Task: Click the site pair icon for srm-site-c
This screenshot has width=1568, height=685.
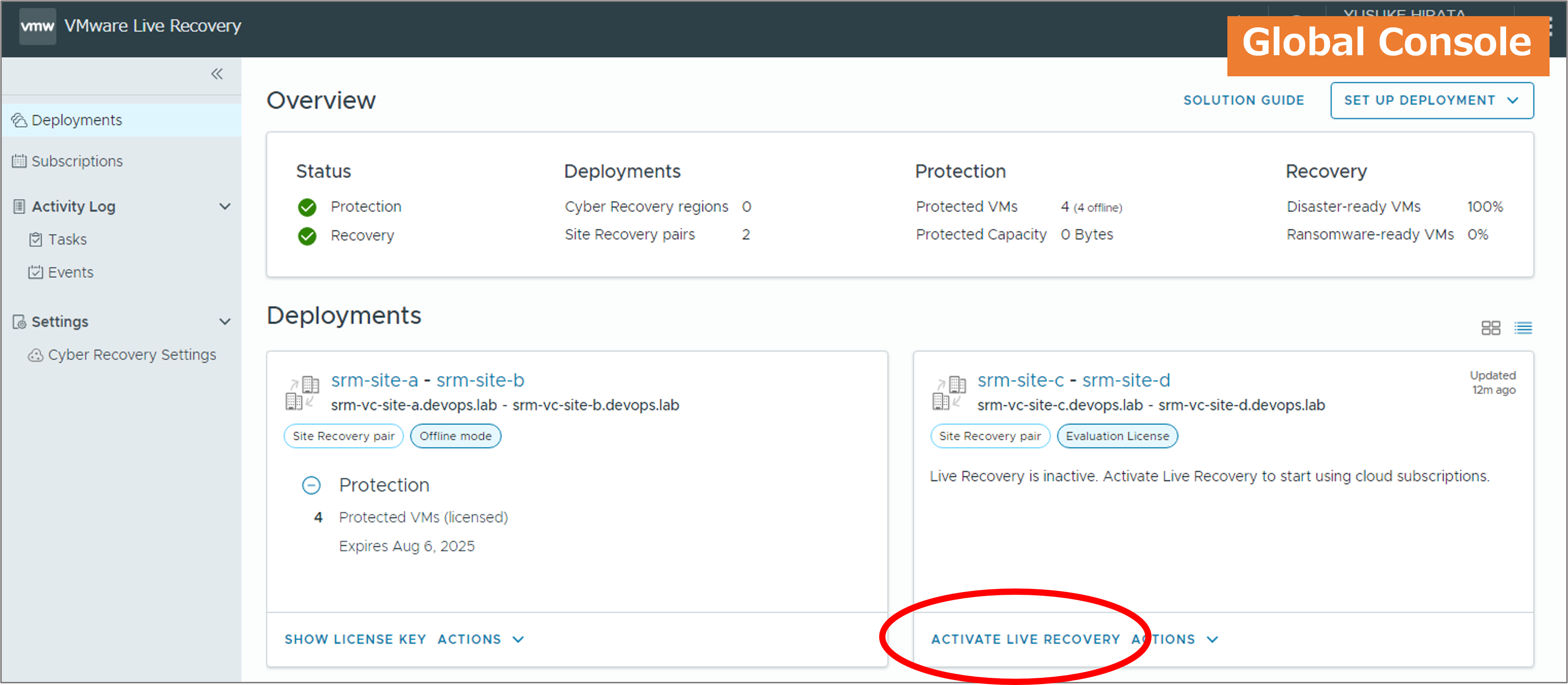Action: click(x=949, y=393)
